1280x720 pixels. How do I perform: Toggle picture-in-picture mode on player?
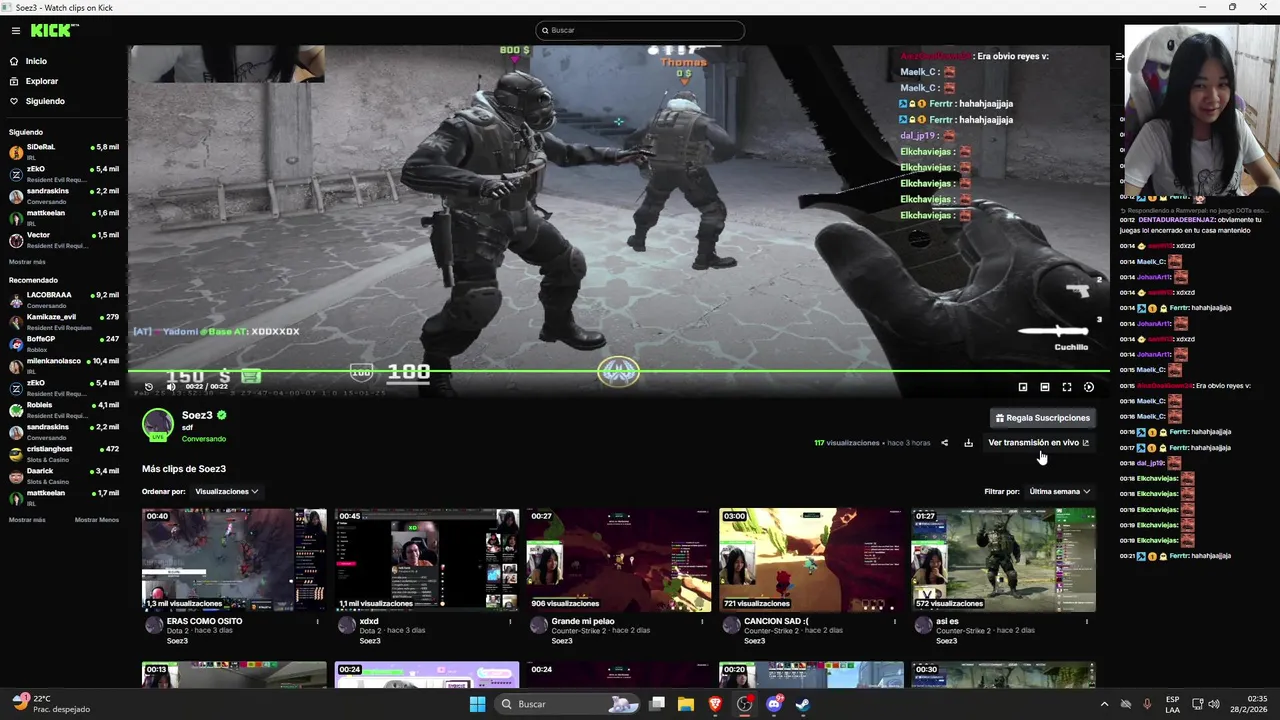(x=1023, y=387)
